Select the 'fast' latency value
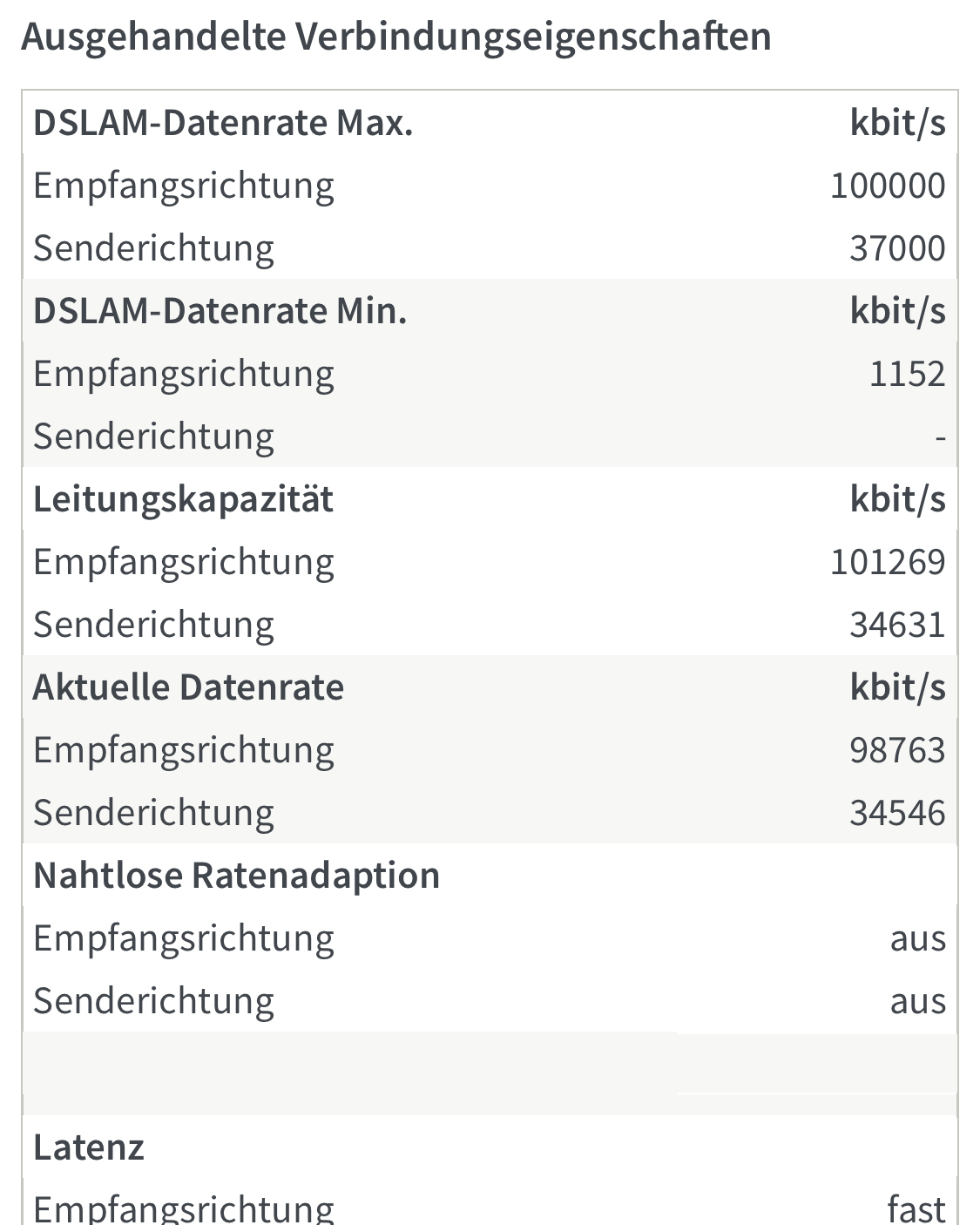980x1225 pixels. pos(916,1209)
